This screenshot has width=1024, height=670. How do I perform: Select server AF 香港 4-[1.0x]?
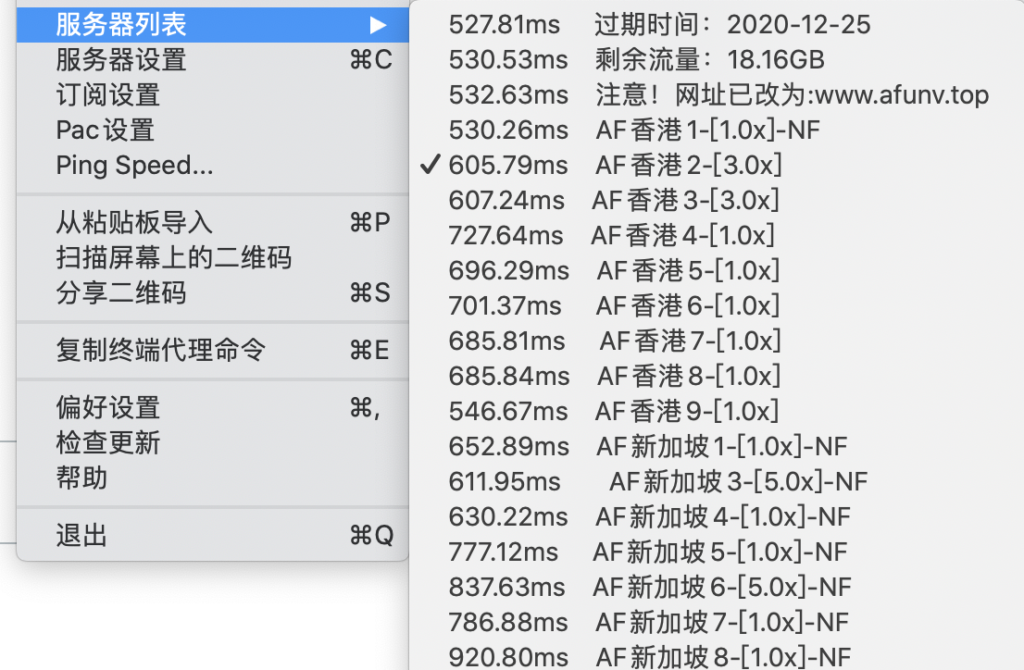[716, 236]
